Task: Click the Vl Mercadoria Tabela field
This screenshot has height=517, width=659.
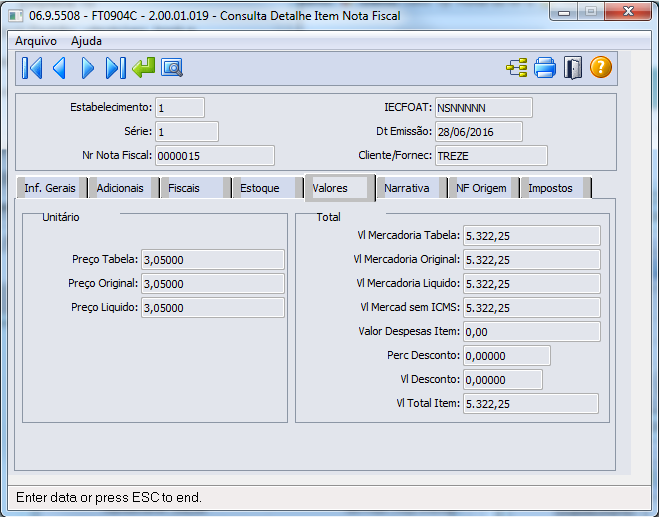Action: click(x=532, y=235)
